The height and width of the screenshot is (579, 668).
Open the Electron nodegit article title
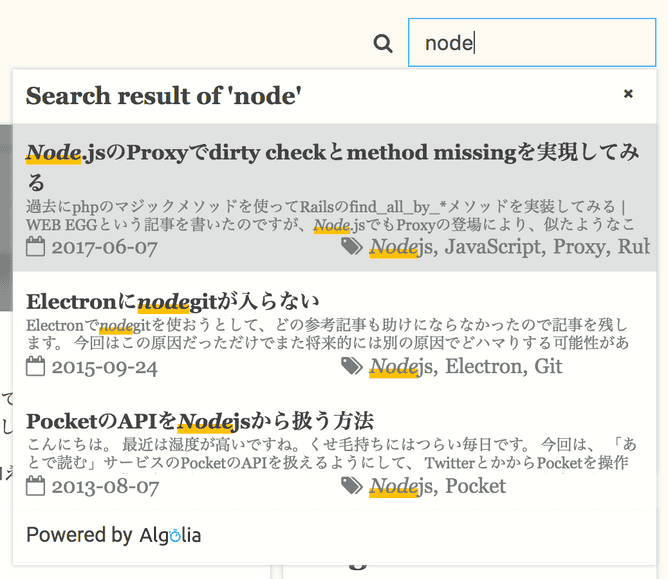tap(173, 301)
